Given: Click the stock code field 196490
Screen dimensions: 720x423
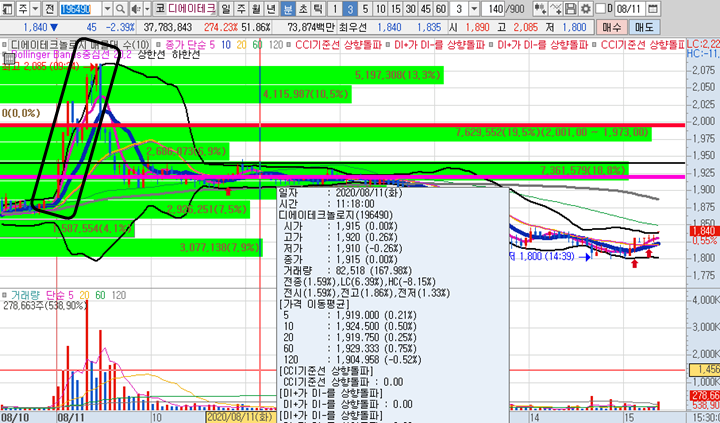Looking at the screenshot, I should [x=79, y=8].
